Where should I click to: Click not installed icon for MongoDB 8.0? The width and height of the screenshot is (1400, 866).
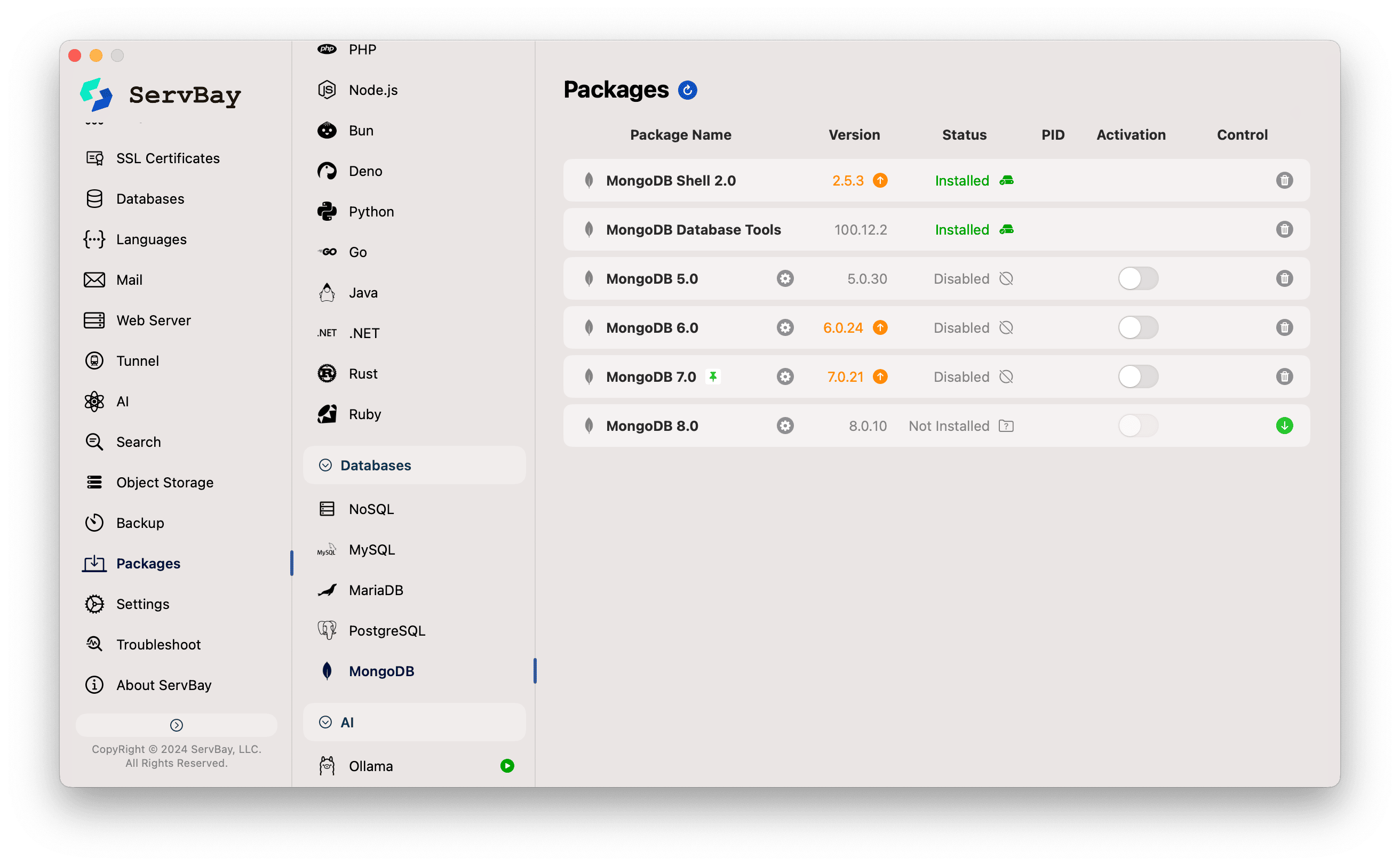pyautogui.click(x=1006, y=426)
